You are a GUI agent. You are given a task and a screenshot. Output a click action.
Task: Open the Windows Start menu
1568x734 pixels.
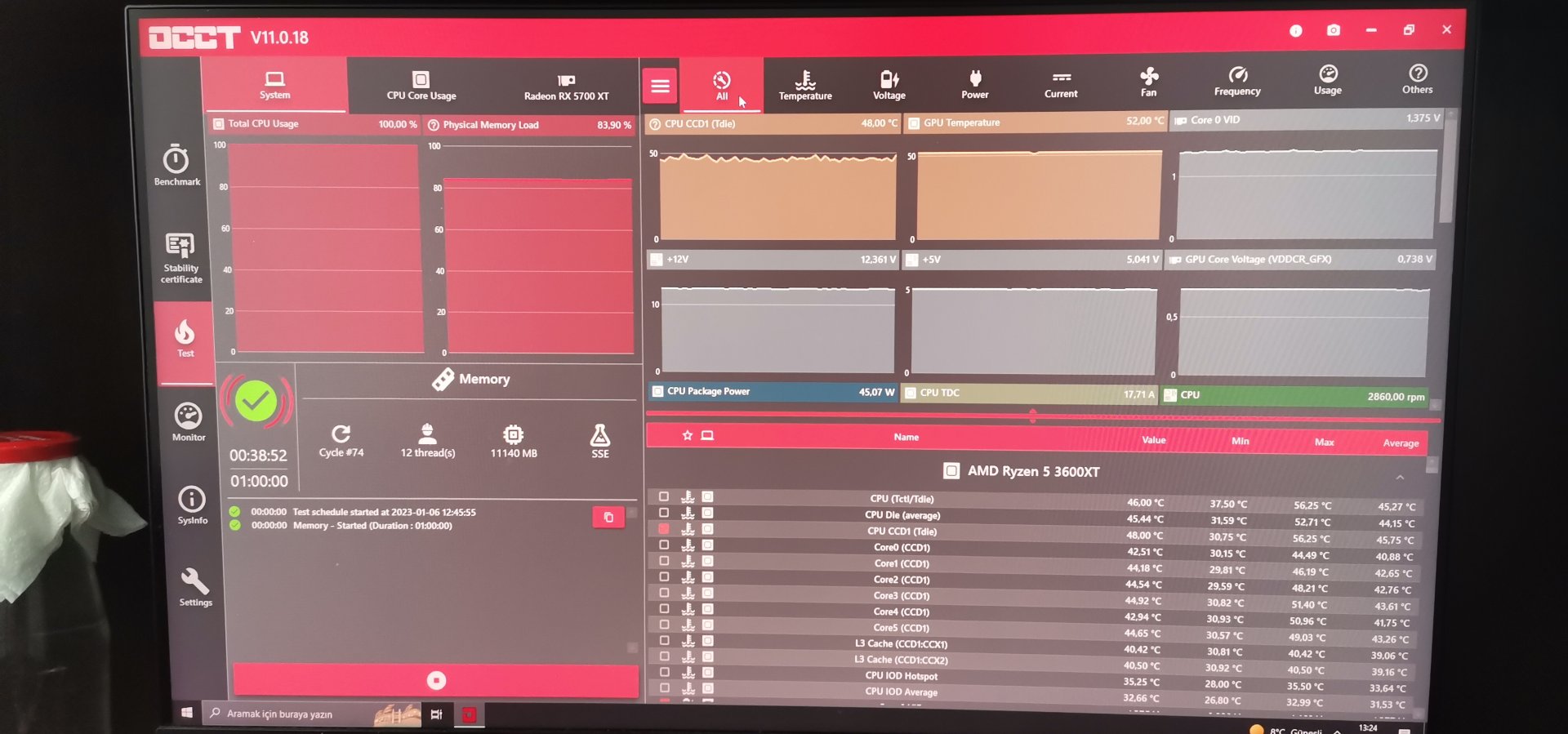(x=186, y=713)
